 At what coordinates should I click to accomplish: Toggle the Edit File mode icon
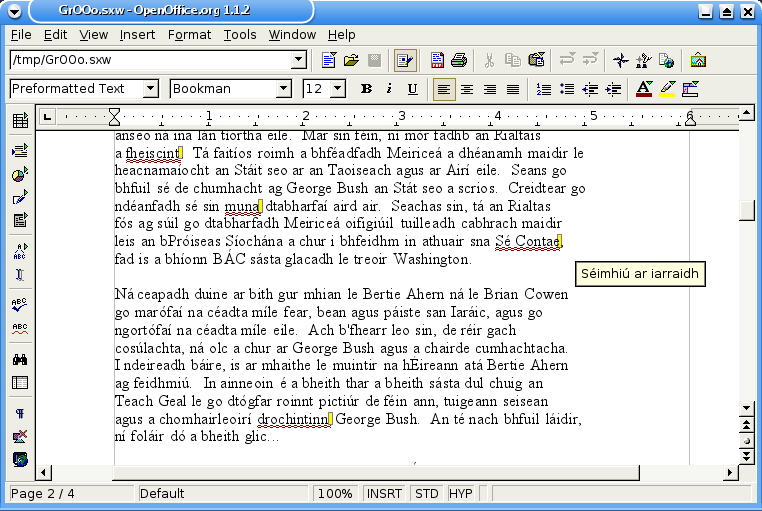(404, 60)
